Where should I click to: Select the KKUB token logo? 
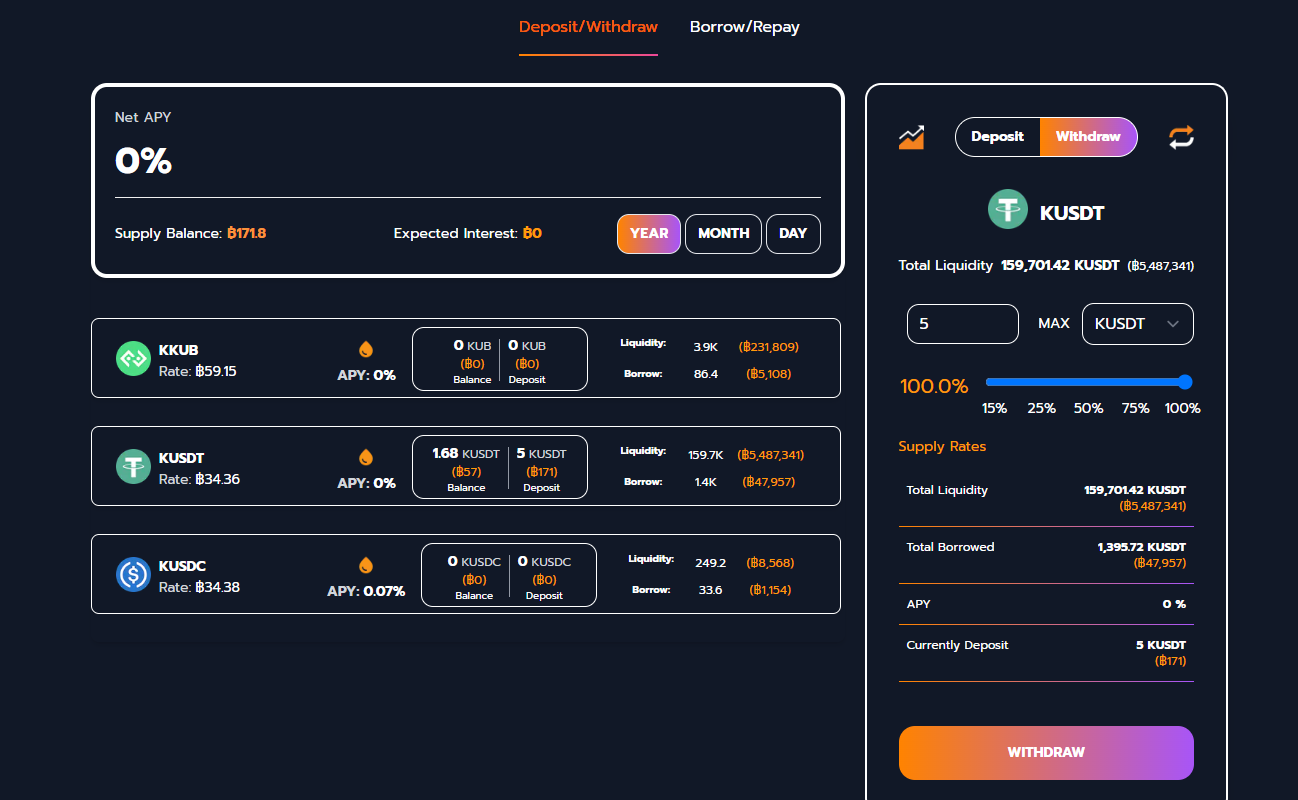coord(133,358)
